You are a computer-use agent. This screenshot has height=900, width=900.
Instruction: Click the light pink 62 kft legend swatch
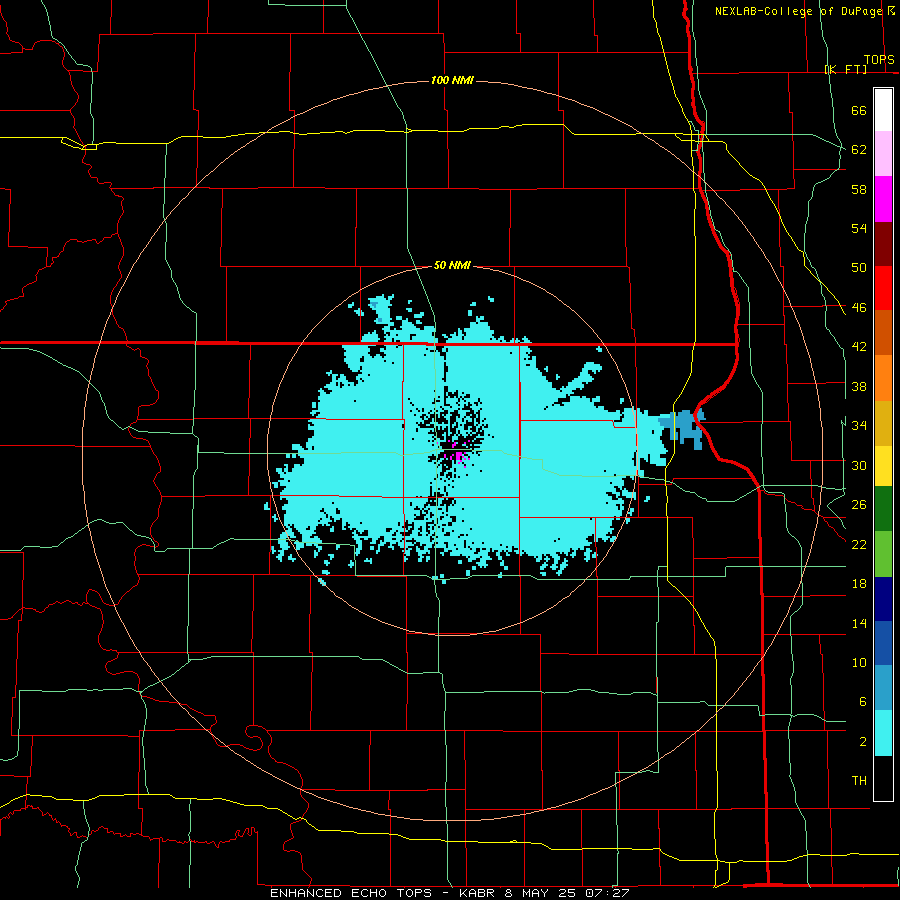tap(883, 154)
